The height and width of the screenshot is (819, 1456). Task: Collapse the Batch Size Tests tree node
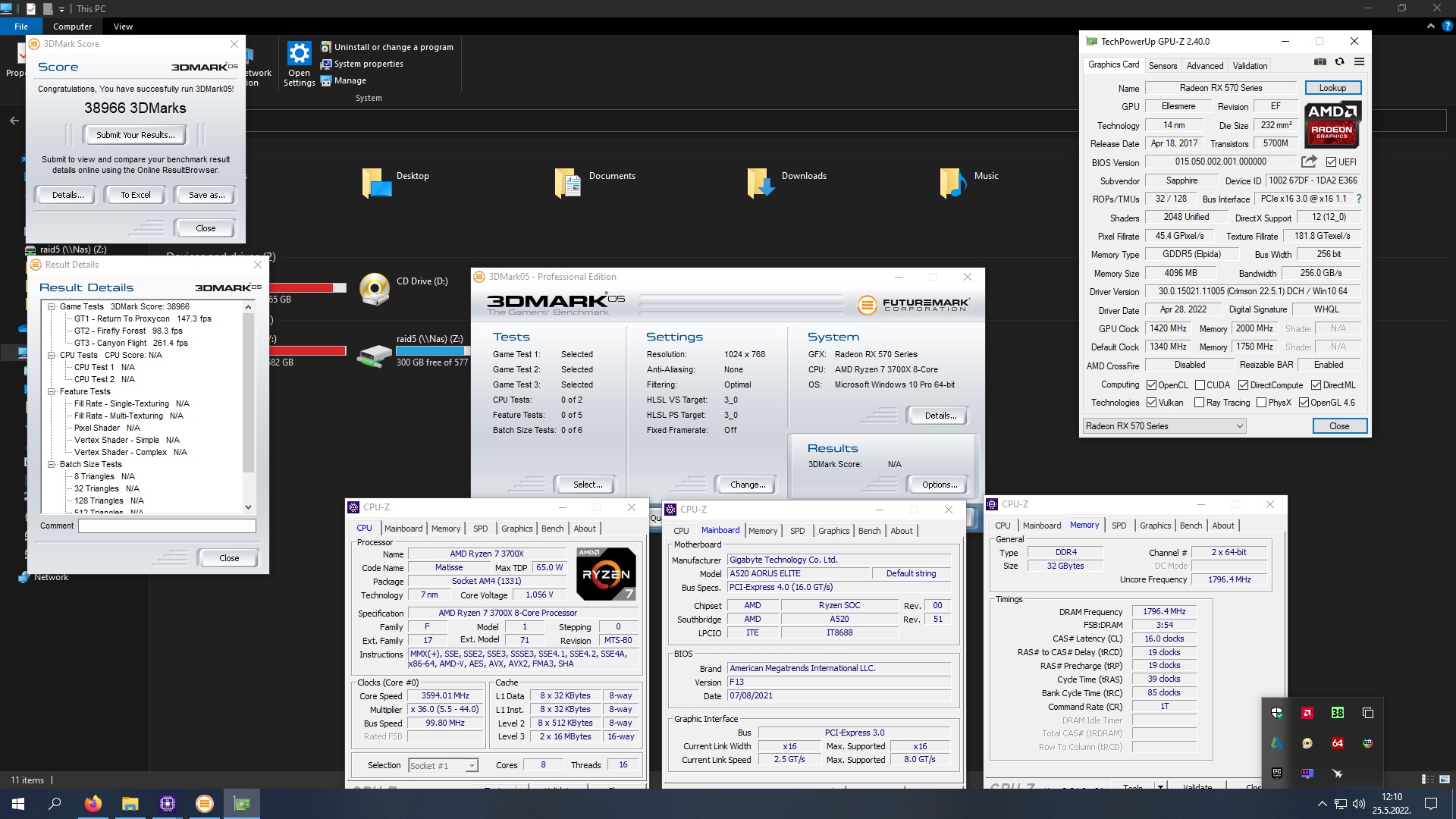tap(52, 464)
